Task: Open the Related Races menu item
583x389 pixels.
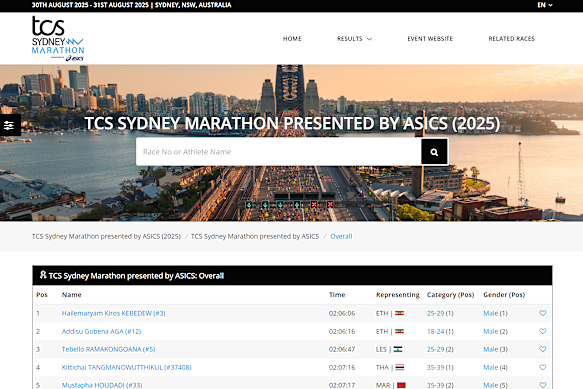Action: [511, 39]
